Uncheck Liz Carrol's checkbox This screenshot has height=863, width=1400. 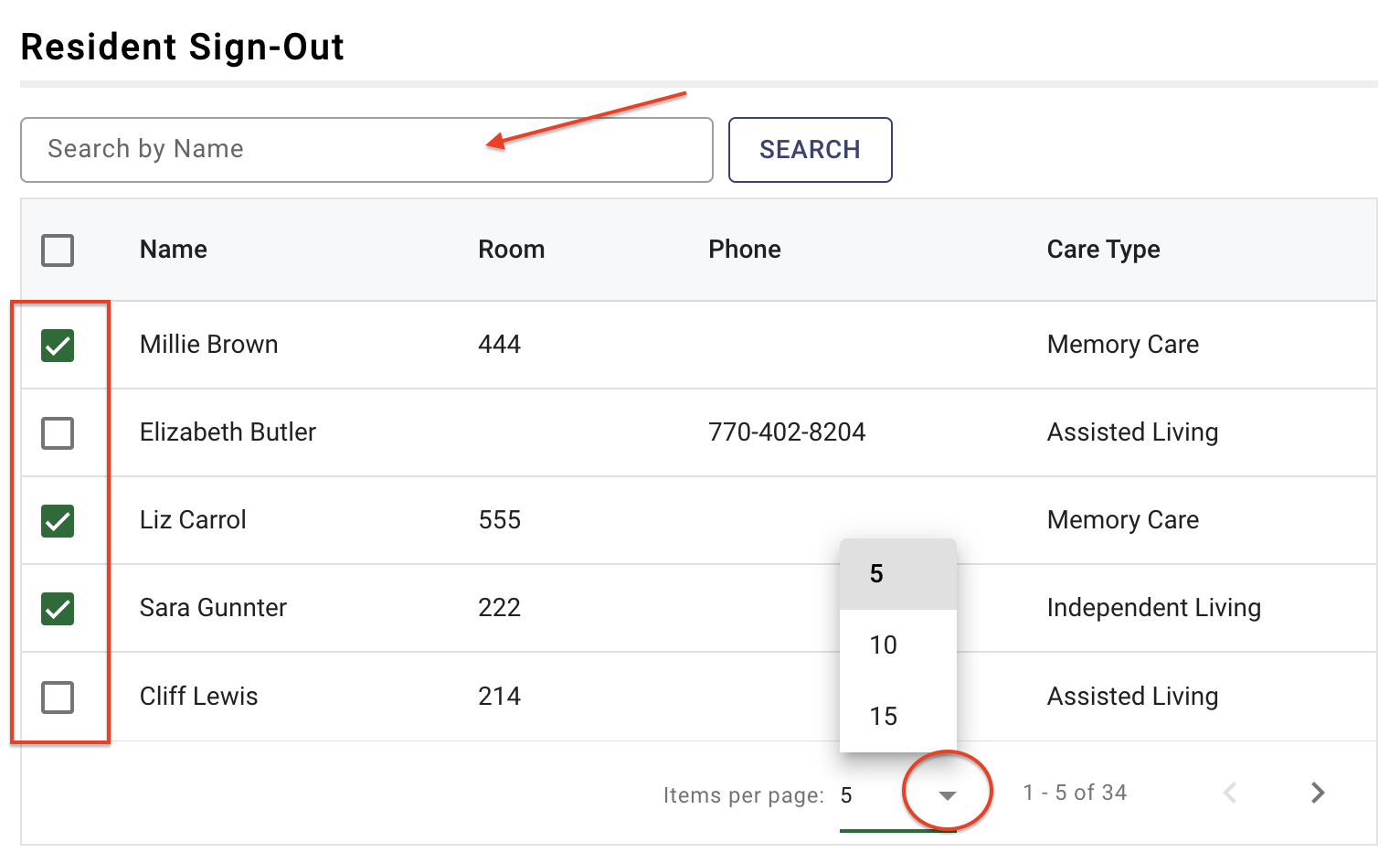pos(58,521)
